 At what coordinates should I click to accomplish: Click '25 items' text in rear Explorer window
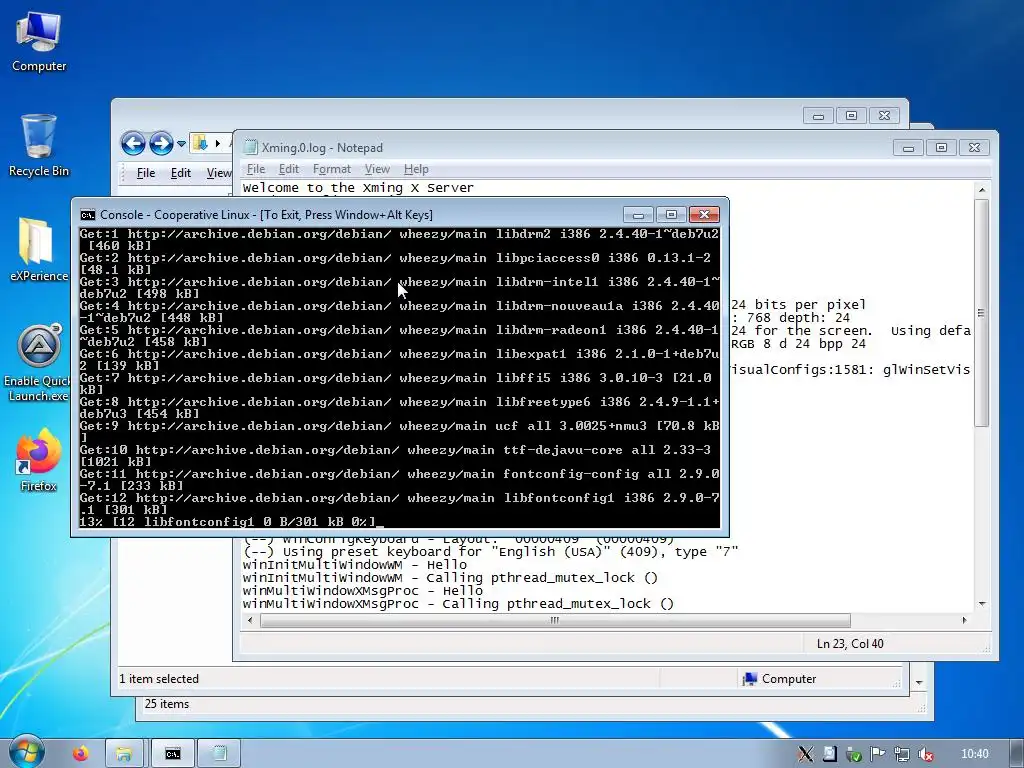pos(167,704)
